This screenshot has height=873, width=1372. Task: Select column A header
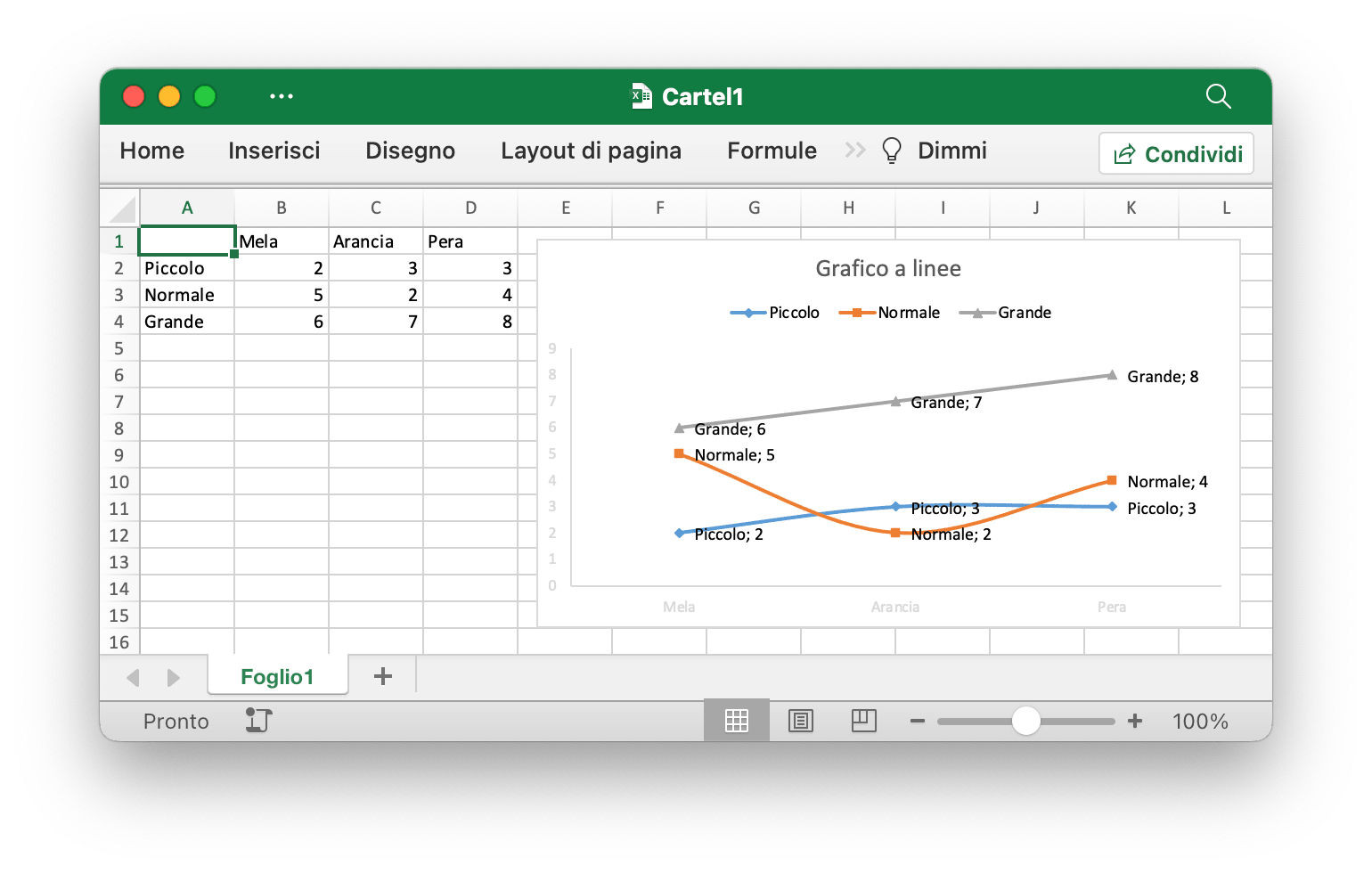[187, 208]
